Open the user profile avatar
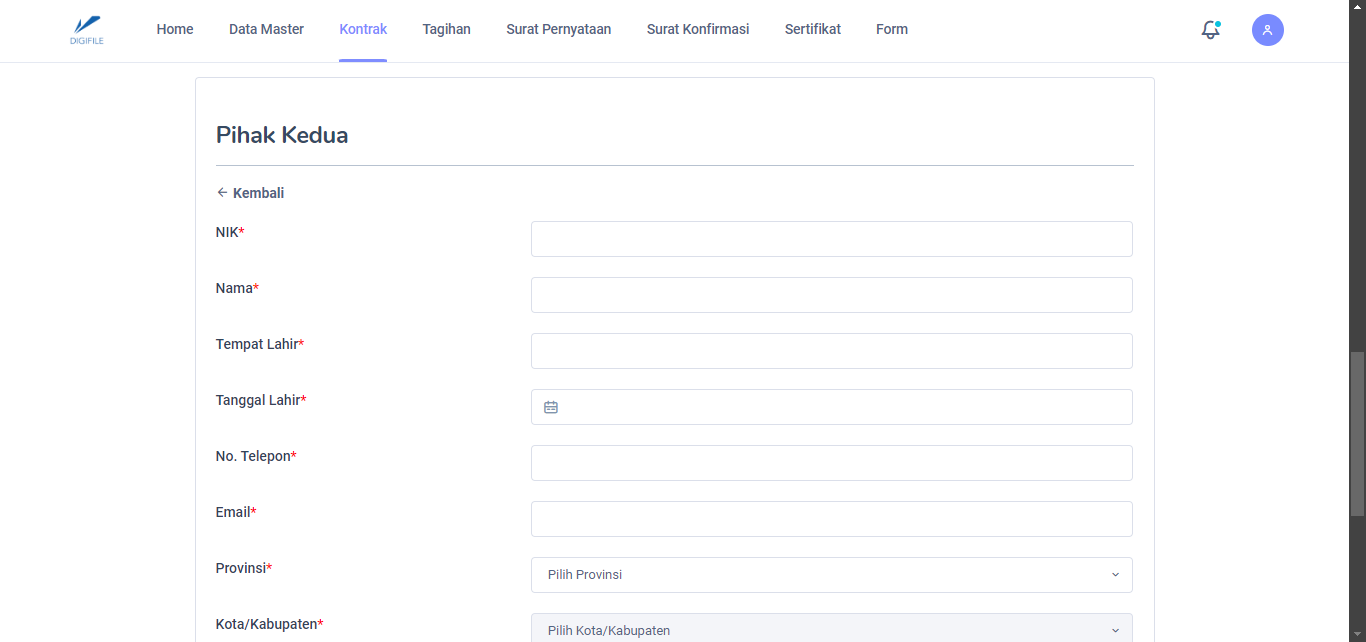 [1267, 30]
